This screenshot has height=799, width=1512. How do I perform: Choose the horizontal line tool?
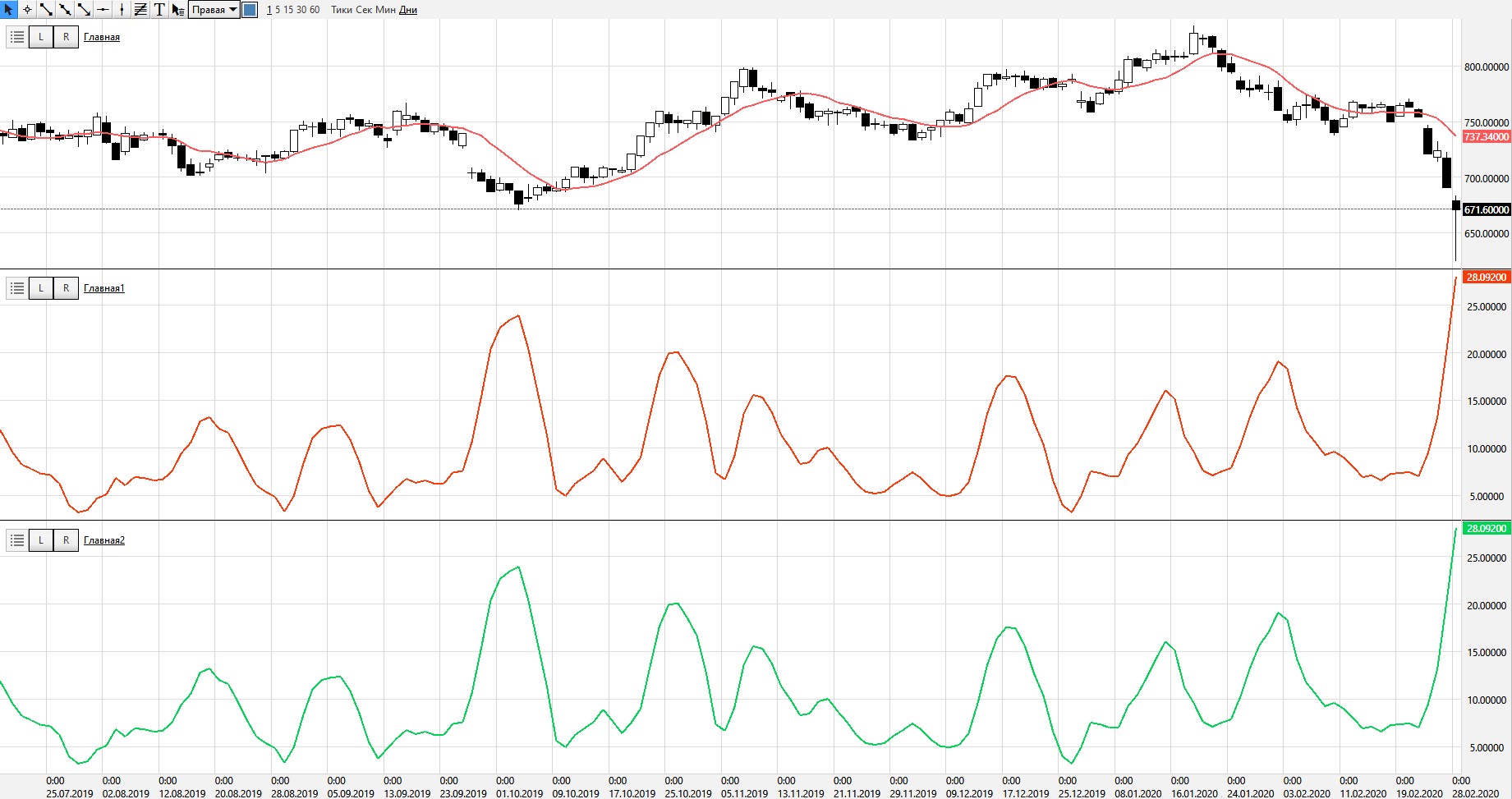(x=103, y=10)
